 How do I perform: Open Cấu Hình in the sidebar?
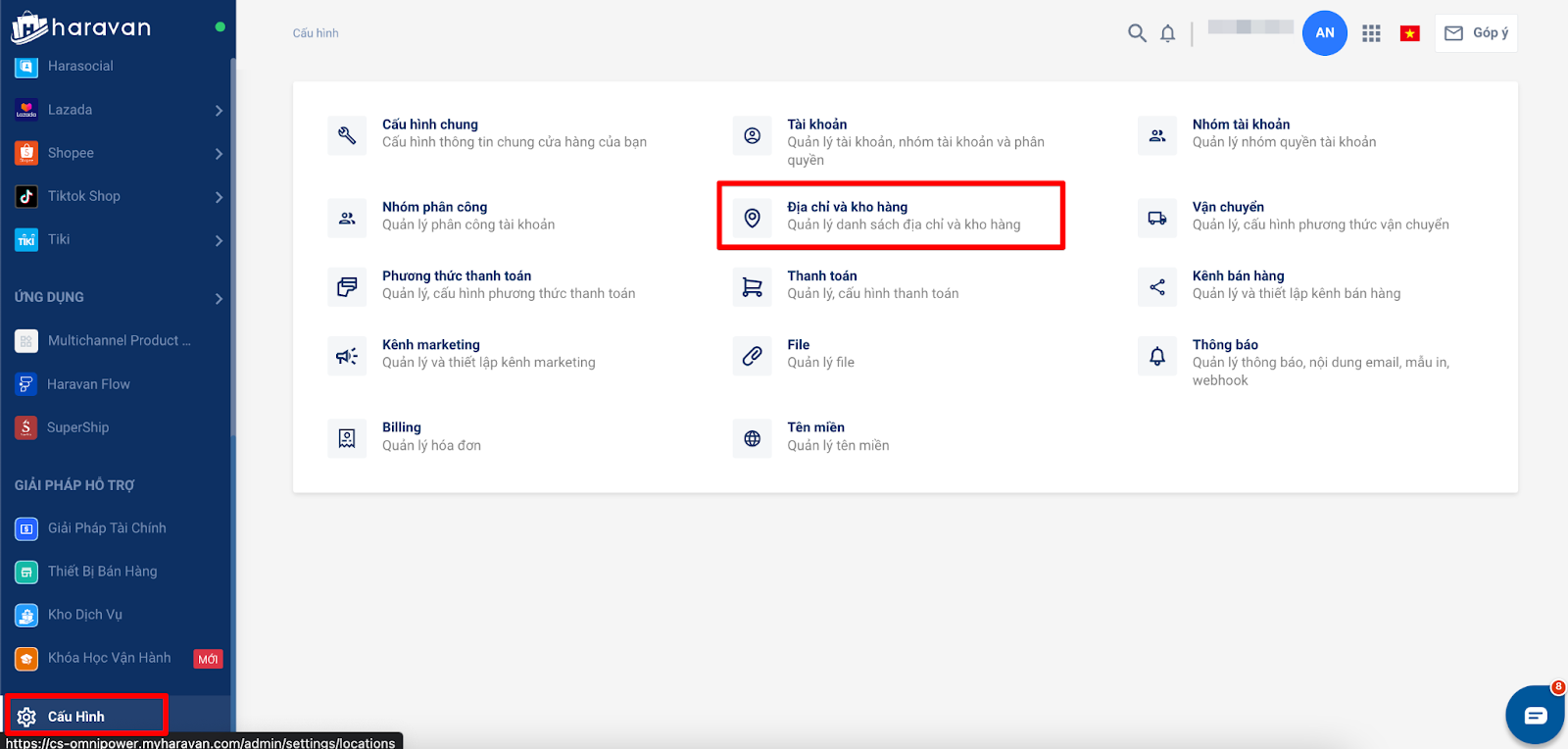tap(76, 717)
